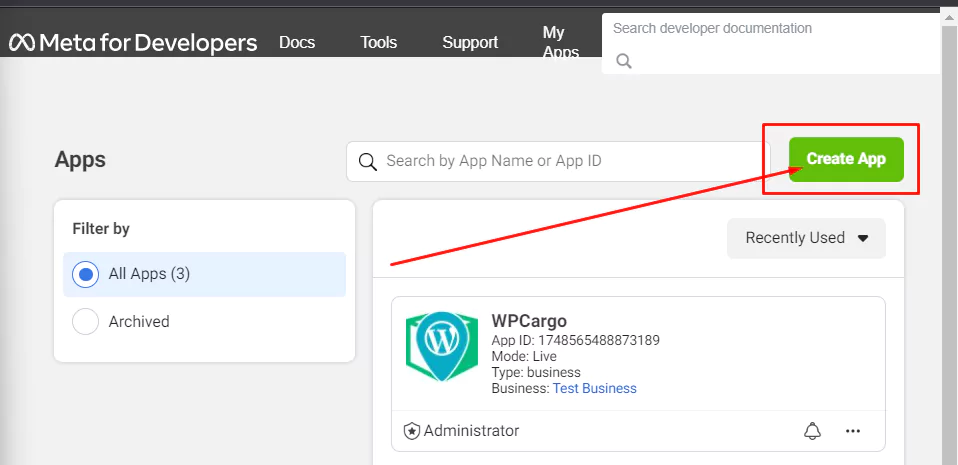Go to My Apps

tap(560, 42)
